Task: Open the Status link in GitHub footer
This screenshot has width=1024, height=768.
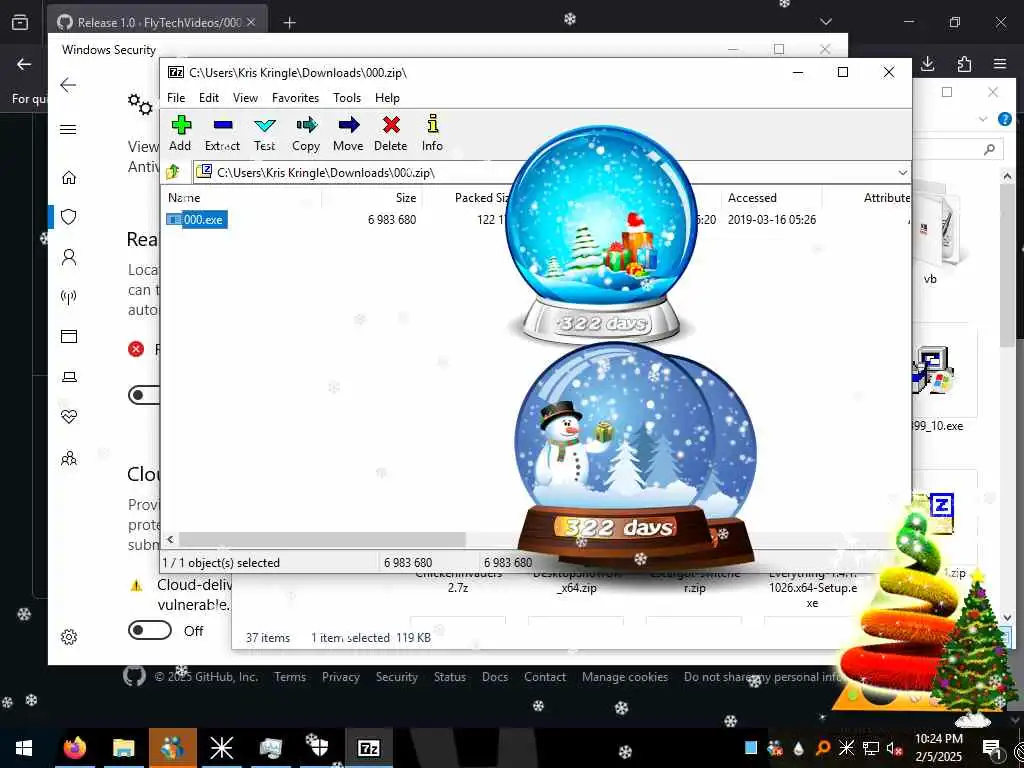Action: (x=450, y=677)
